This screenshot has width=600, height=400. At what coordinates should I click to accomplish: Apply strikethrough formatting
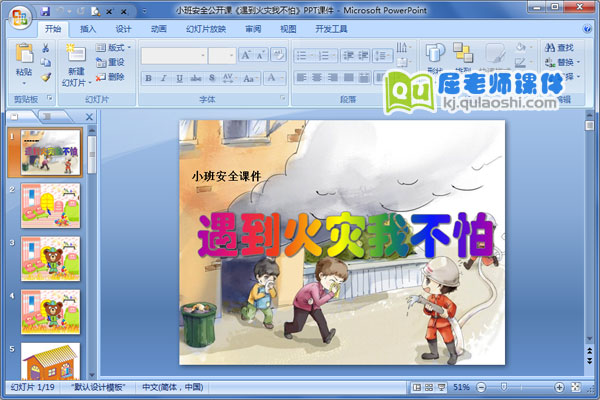click(196, 78)
